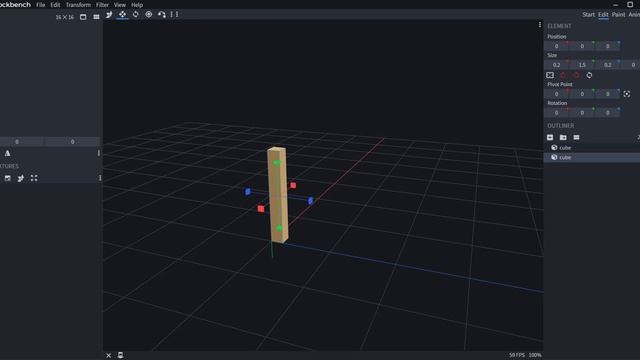Click the Position Y input field

point(582,46)
